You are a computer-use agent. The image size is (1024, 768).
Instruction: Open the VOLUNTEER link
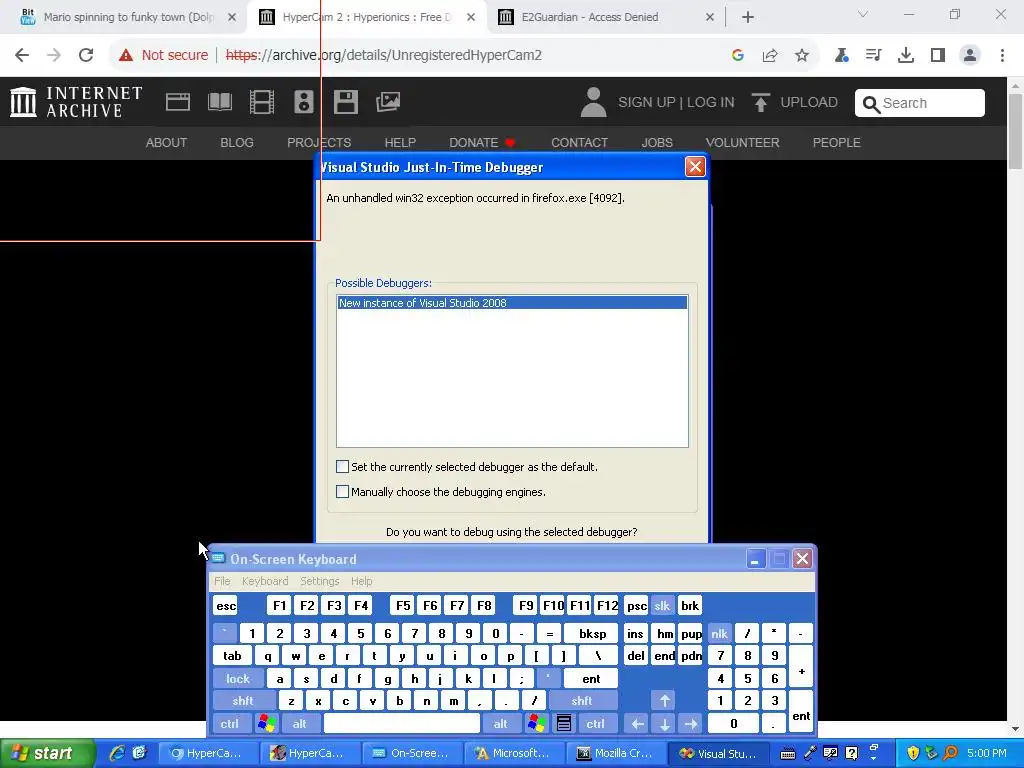point(742,142)
